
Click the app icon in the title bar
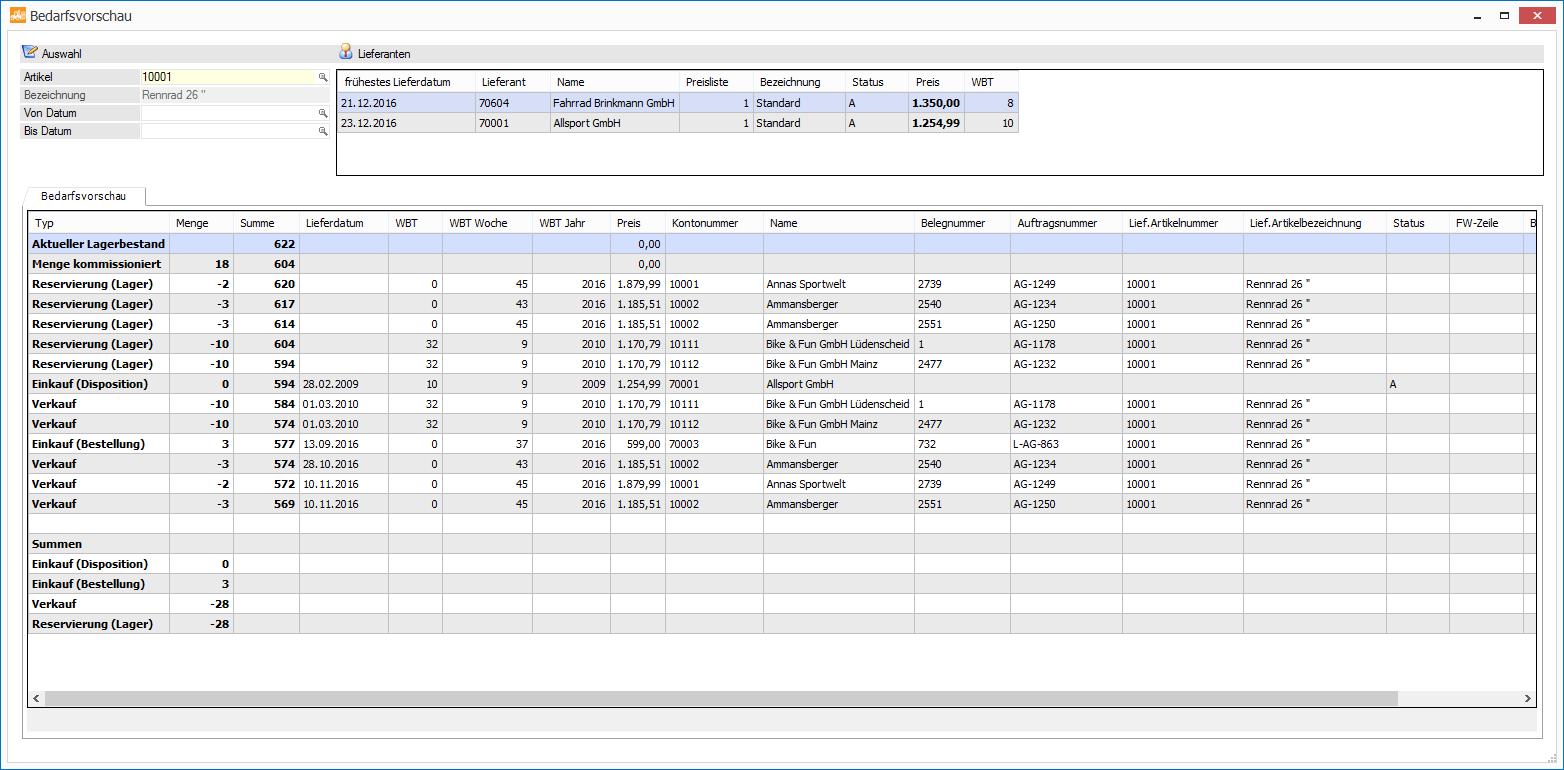[x=16, y=16]
